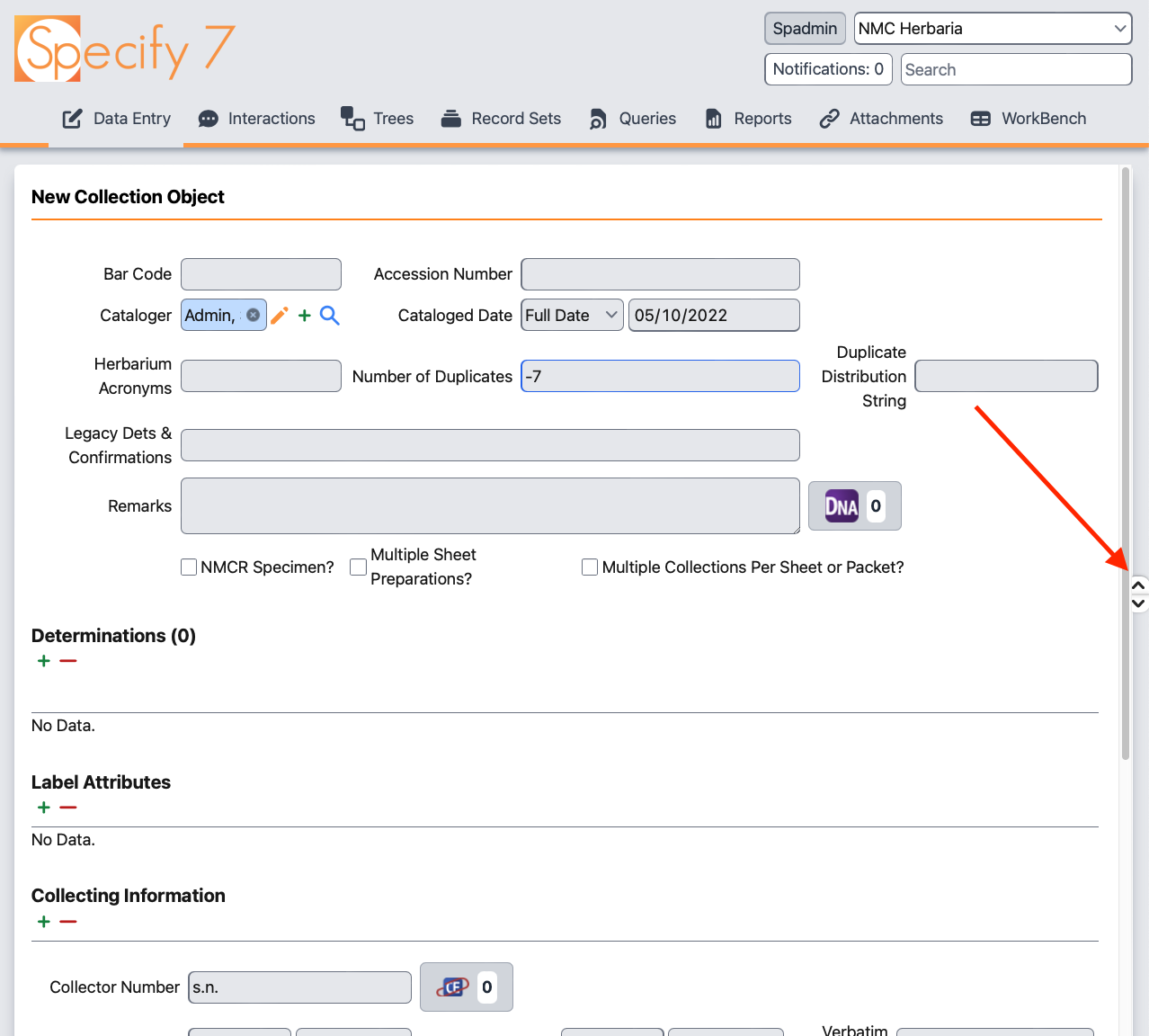The image size is (1149, 1036).
Task: Open the edit pencil next to Cataloger
Action: 279,315
